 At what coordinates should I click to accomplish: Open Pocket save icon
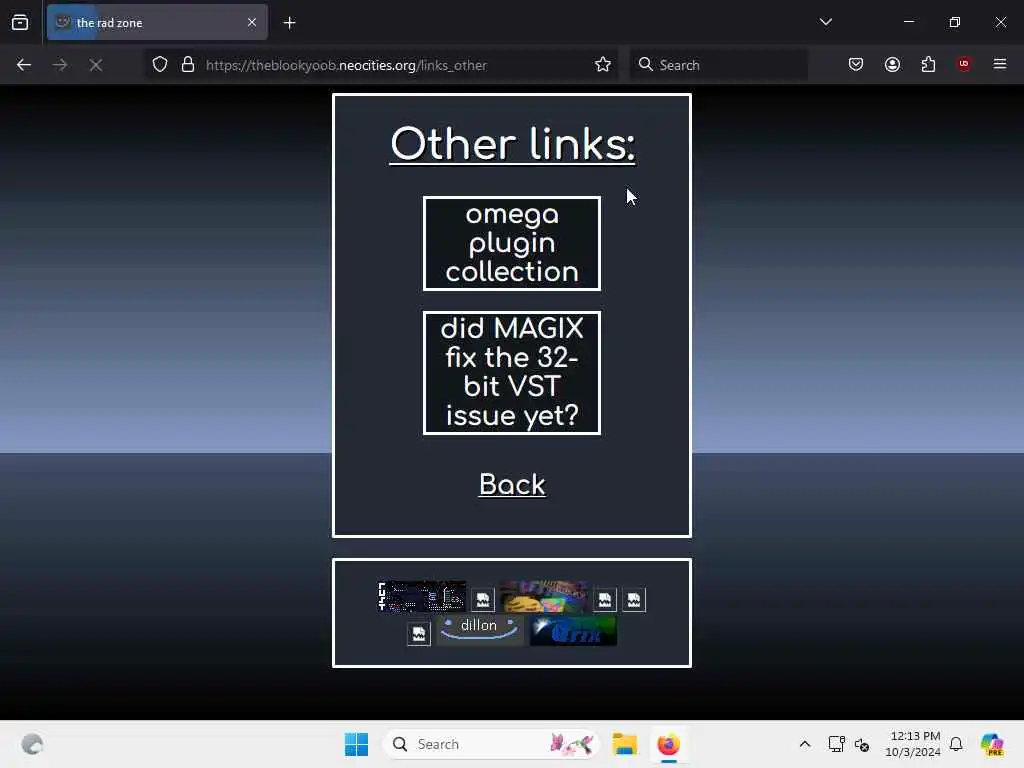coord(856,64)
